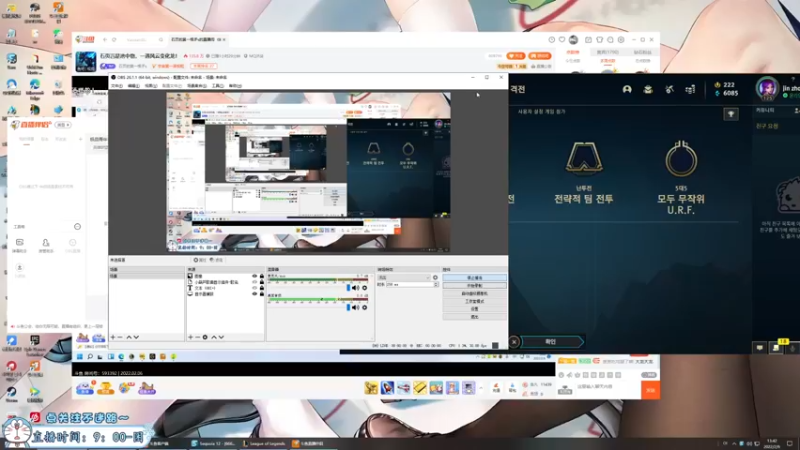
Task: Move scene down in OBS scenes panel
Action: pos(136,337)
